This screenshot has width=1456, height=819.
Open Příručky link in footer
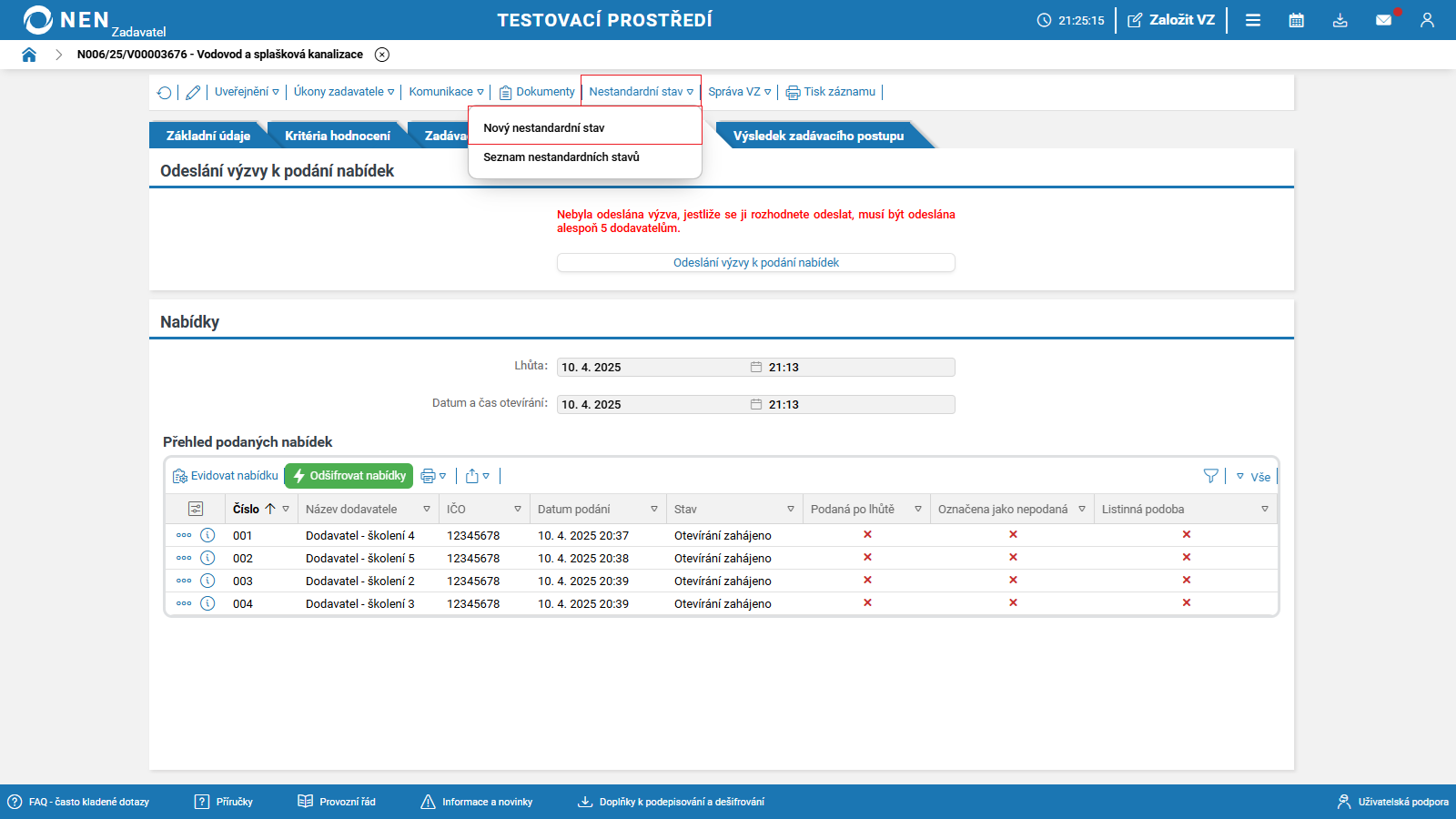224,802
